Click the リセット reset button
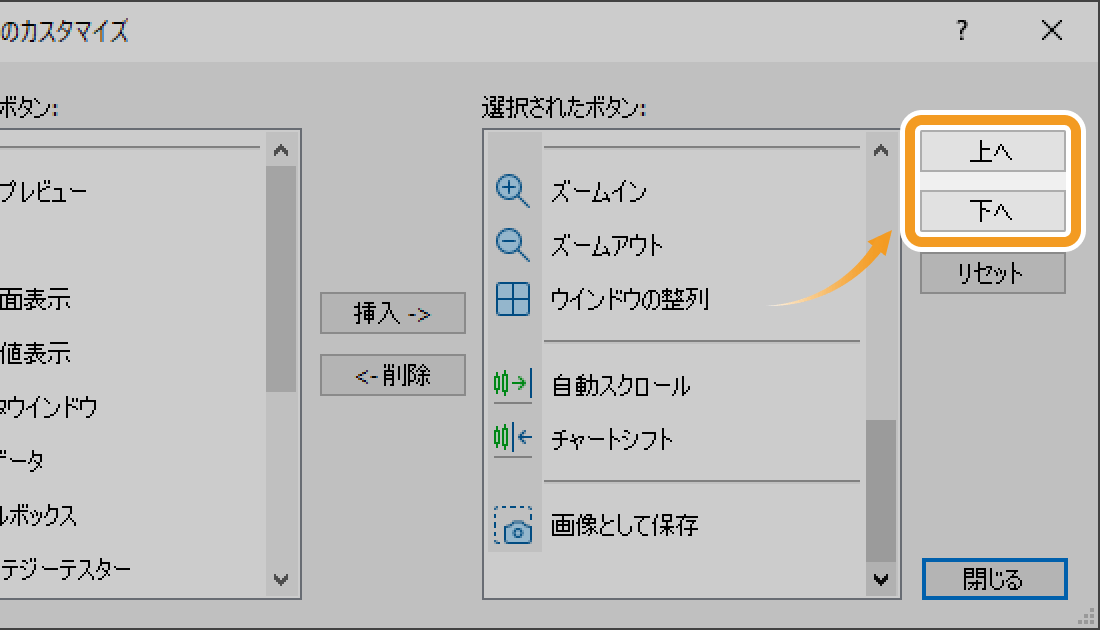The width and height of the screenshot is (1100, 630). point(993,273)
